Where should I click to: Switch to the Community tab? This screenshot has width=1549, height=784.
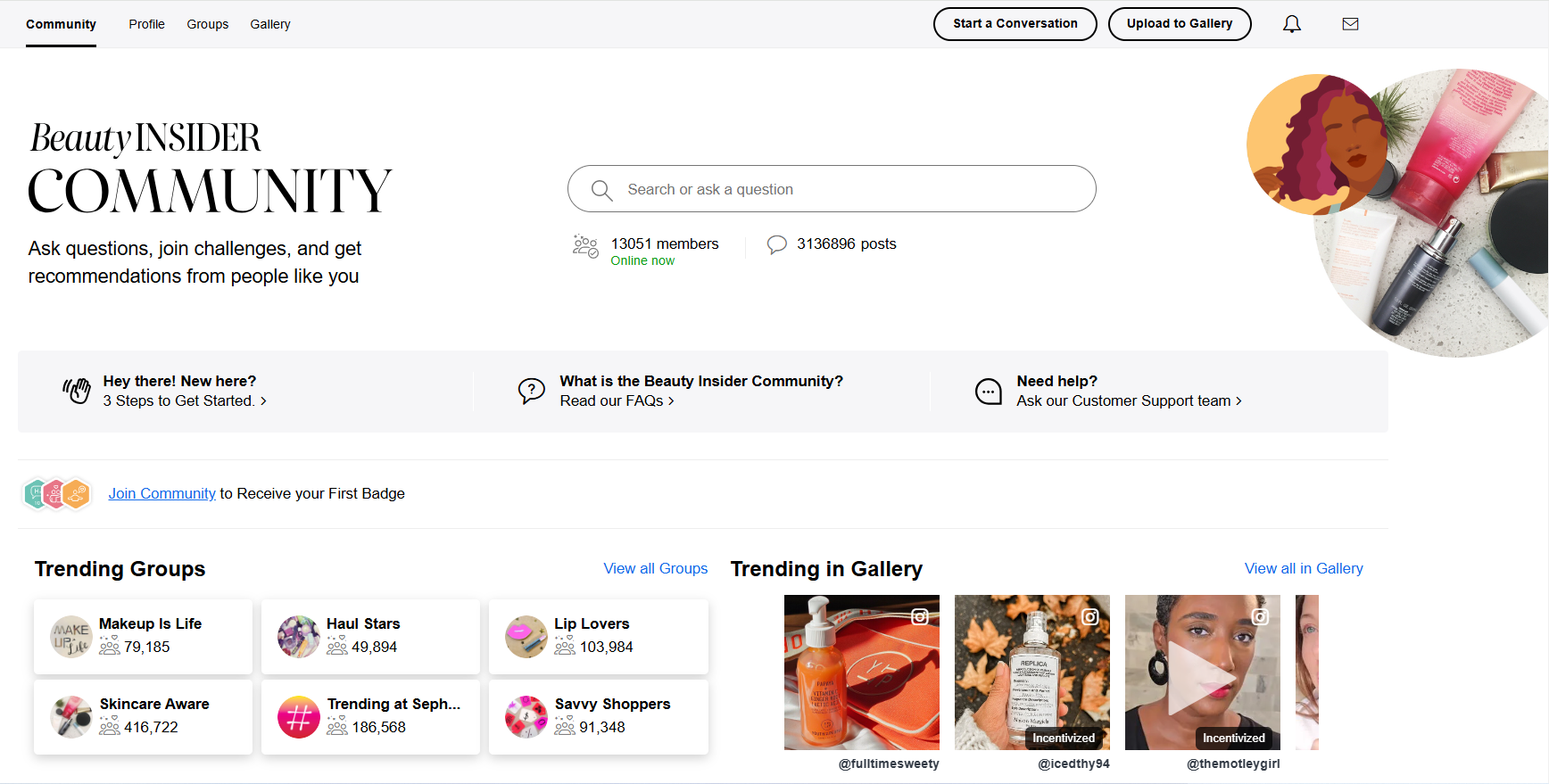pyautogui.click(x=61, y=24)
